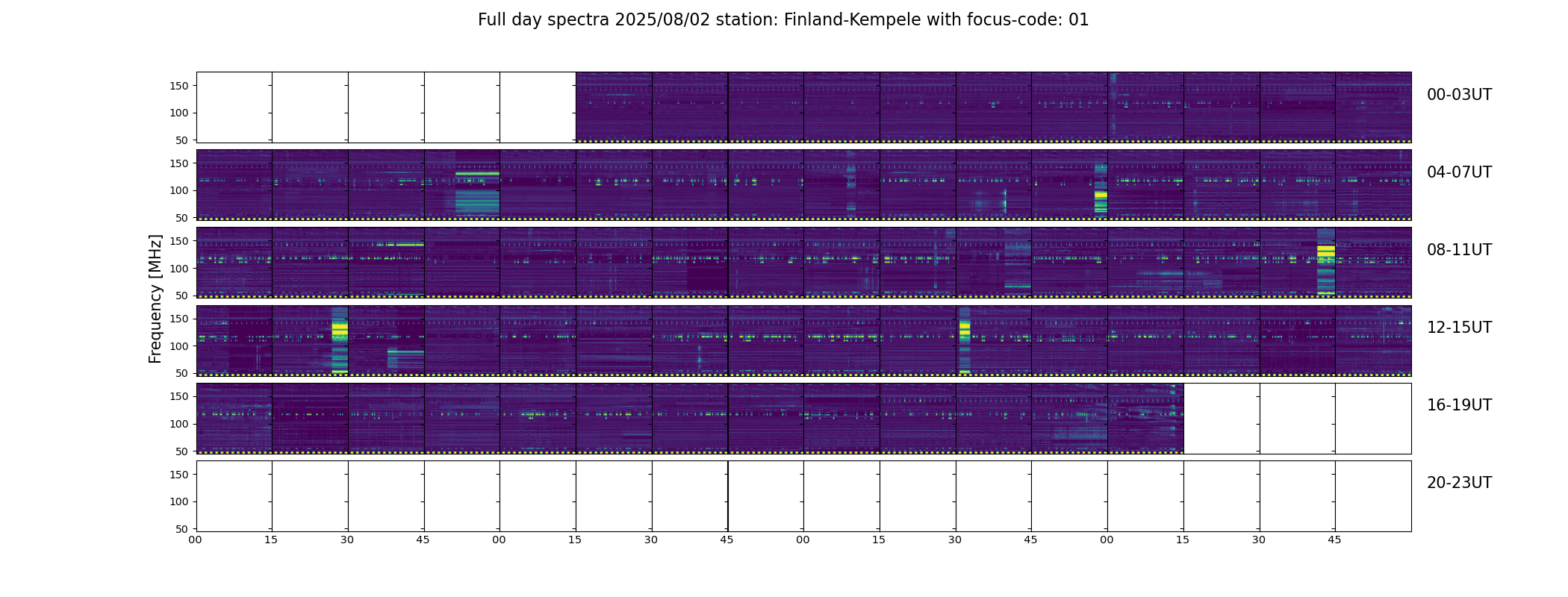The height and width of the screenshot is (597, 1568).
Task: Pick the 100 tick of the 12-15UT row
Action: [x=179, y=346]
